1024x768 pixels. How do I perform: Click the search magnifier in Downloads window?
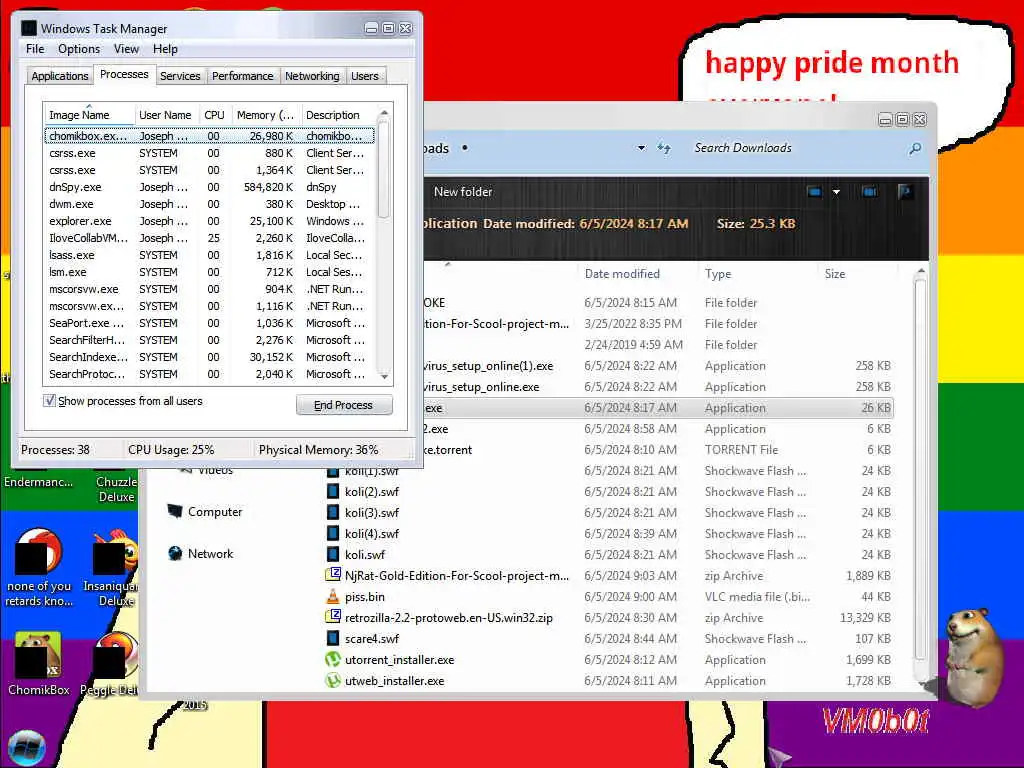[x=915, y=148]
